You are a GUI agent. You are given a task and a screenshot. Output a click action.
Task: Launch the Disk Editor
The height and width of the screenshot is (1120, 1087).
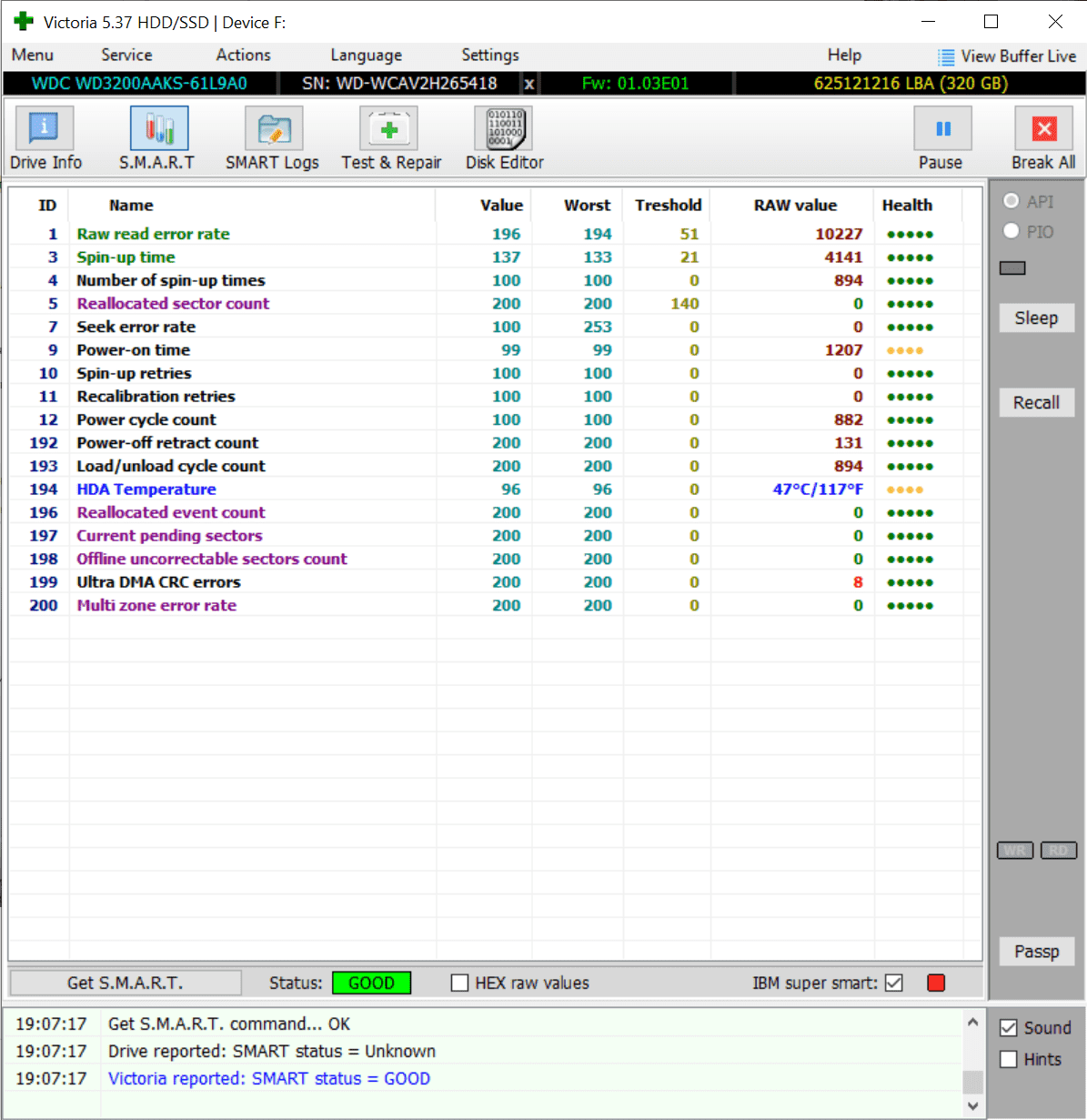[x=504, y=128]
